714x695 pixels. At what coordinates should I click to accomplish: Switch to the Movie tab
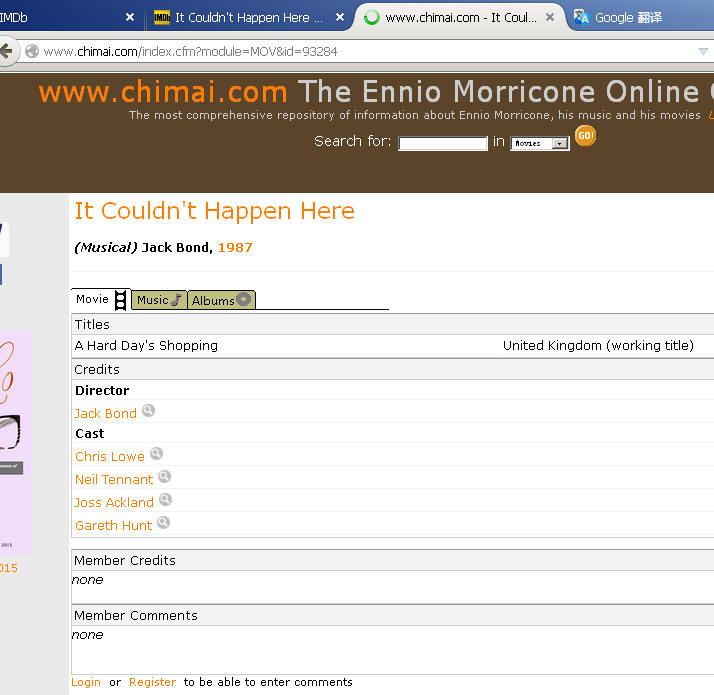(101, 299)
